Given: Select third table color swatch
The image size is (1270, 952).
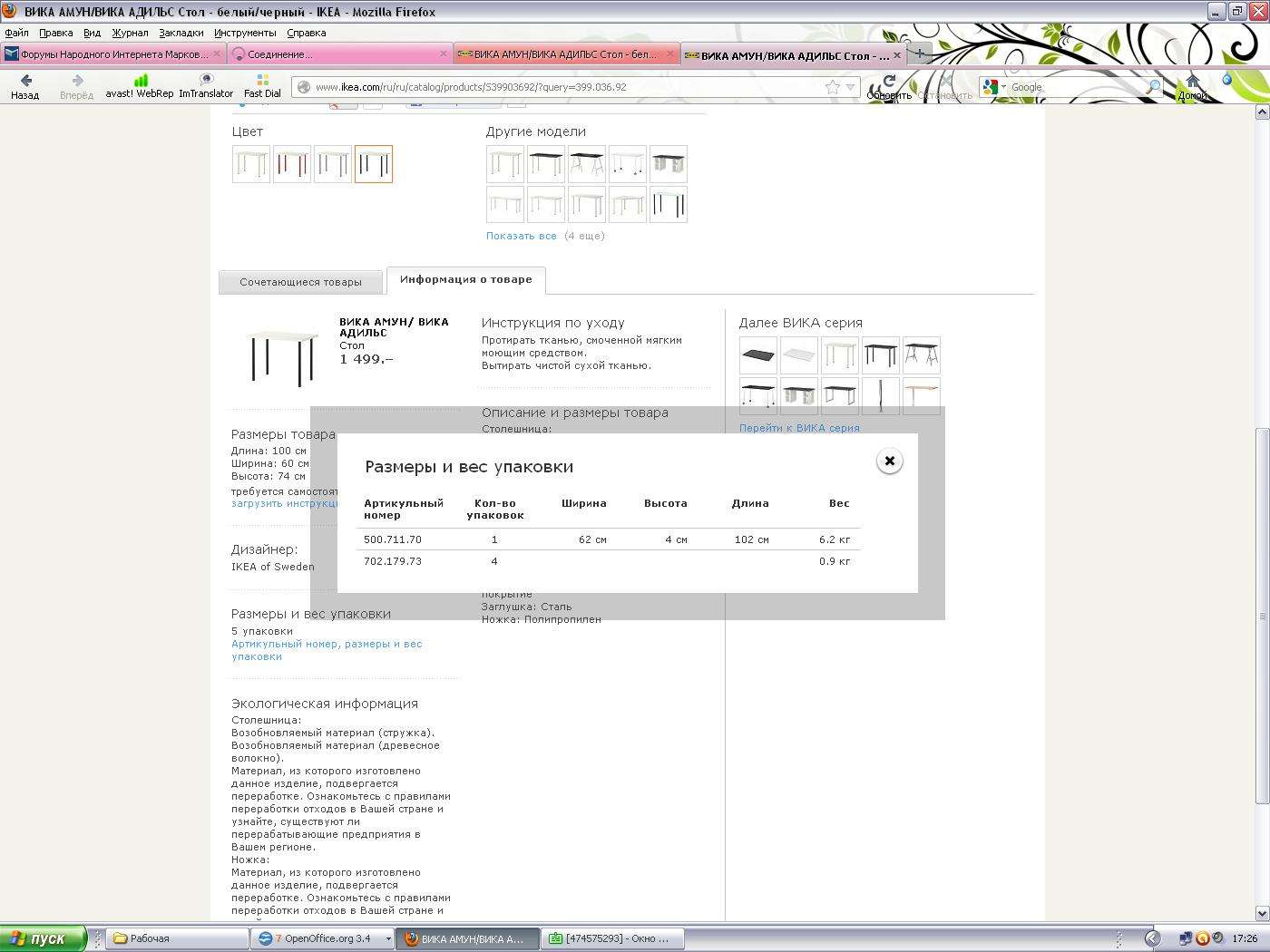Looking at the screenshot, I should click(333, 164).
